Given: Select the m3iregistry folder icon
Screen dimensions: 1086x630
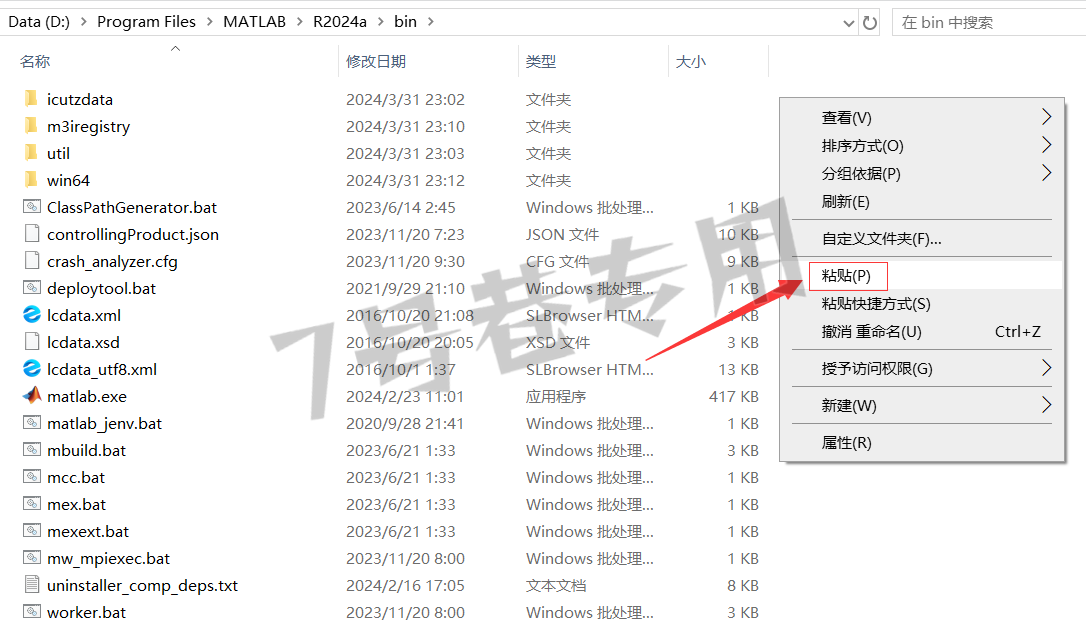Looking at the screenshot, I should (31, 126).
